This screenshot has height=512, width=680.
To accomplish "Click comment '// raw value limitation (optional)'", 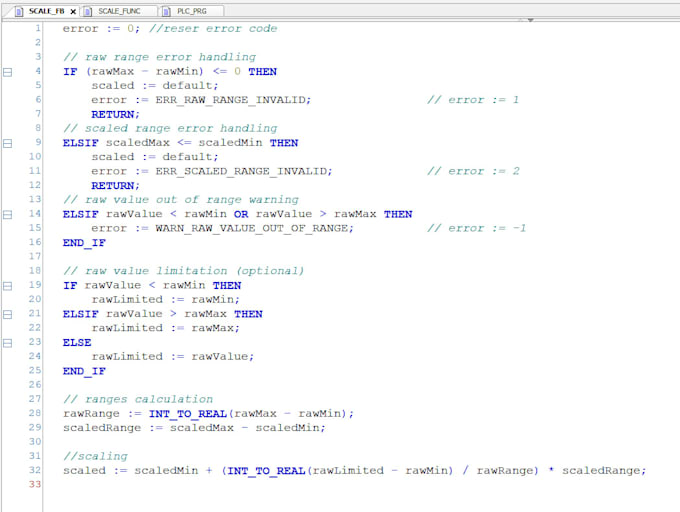I will click(183, 271).
